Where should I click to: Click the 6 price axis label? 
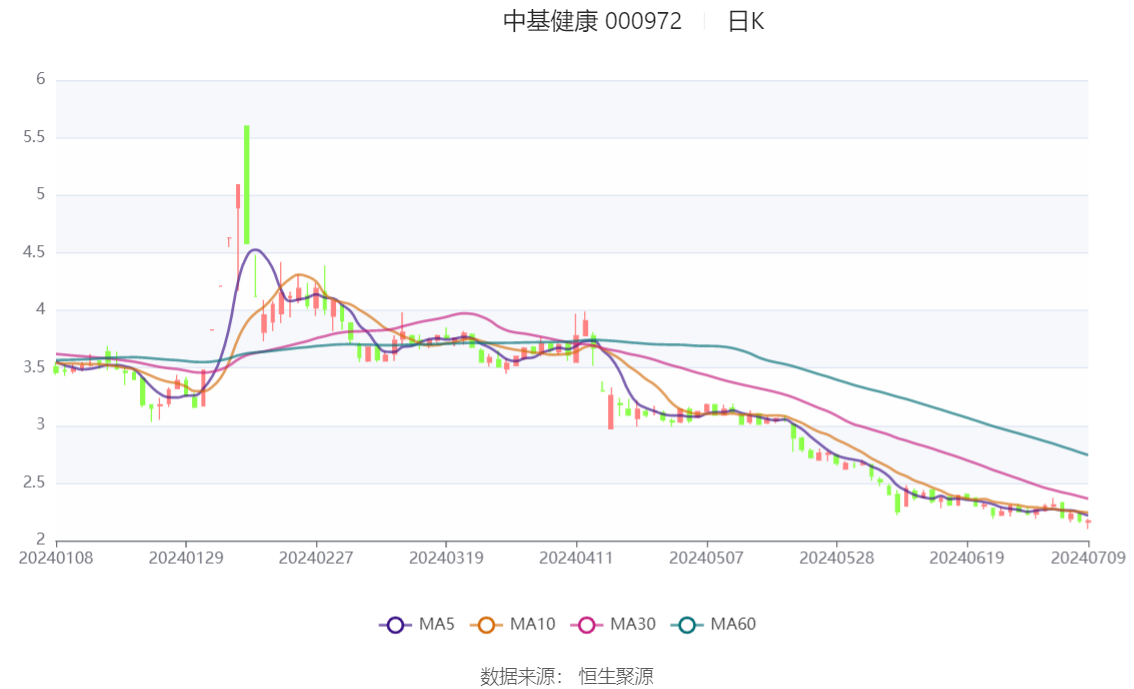pyautogui.click(x=40, y=79)
